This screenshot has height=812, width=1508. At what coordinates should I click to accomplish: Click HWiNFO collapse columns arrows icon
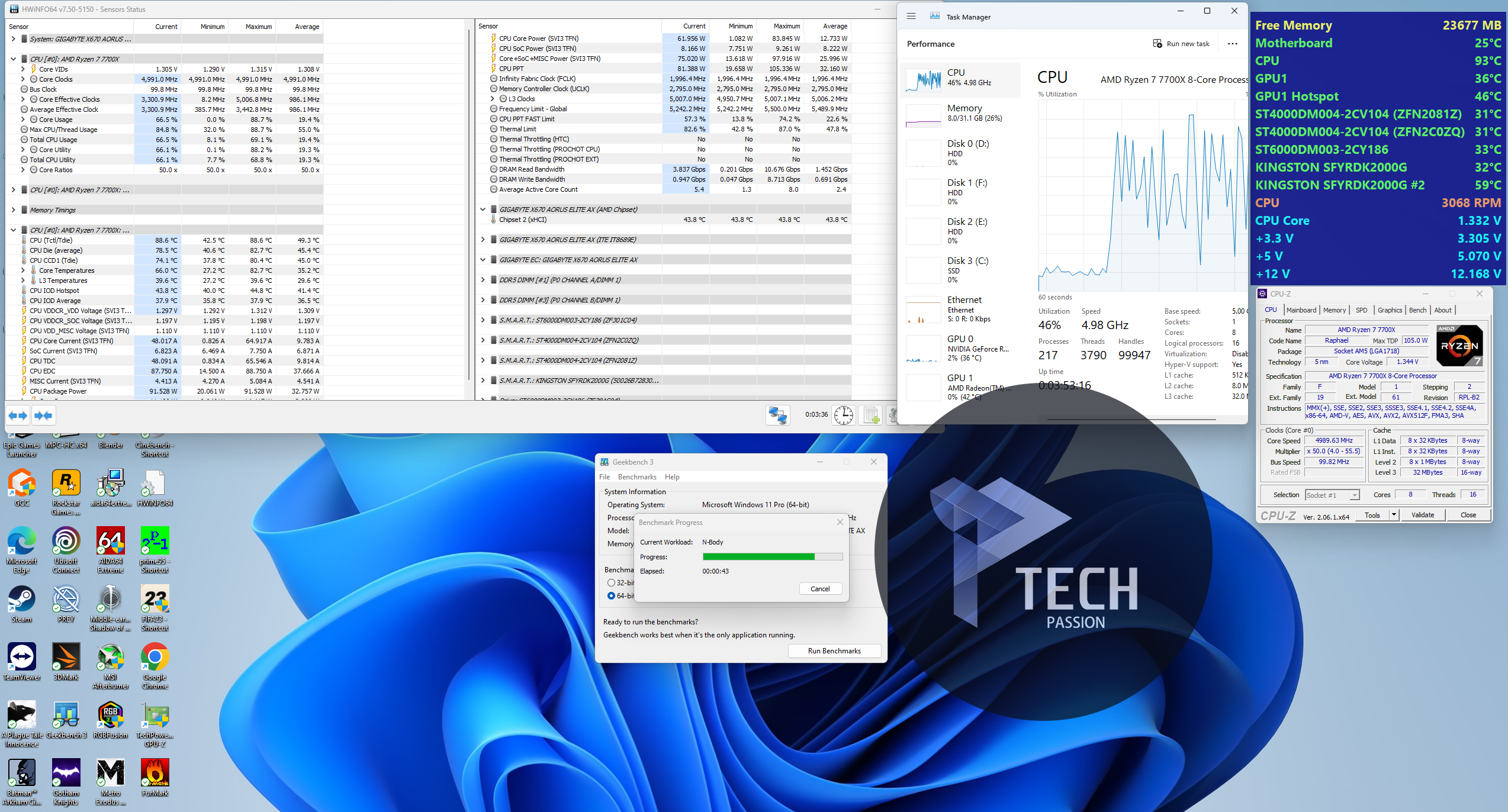coord(44,416)
